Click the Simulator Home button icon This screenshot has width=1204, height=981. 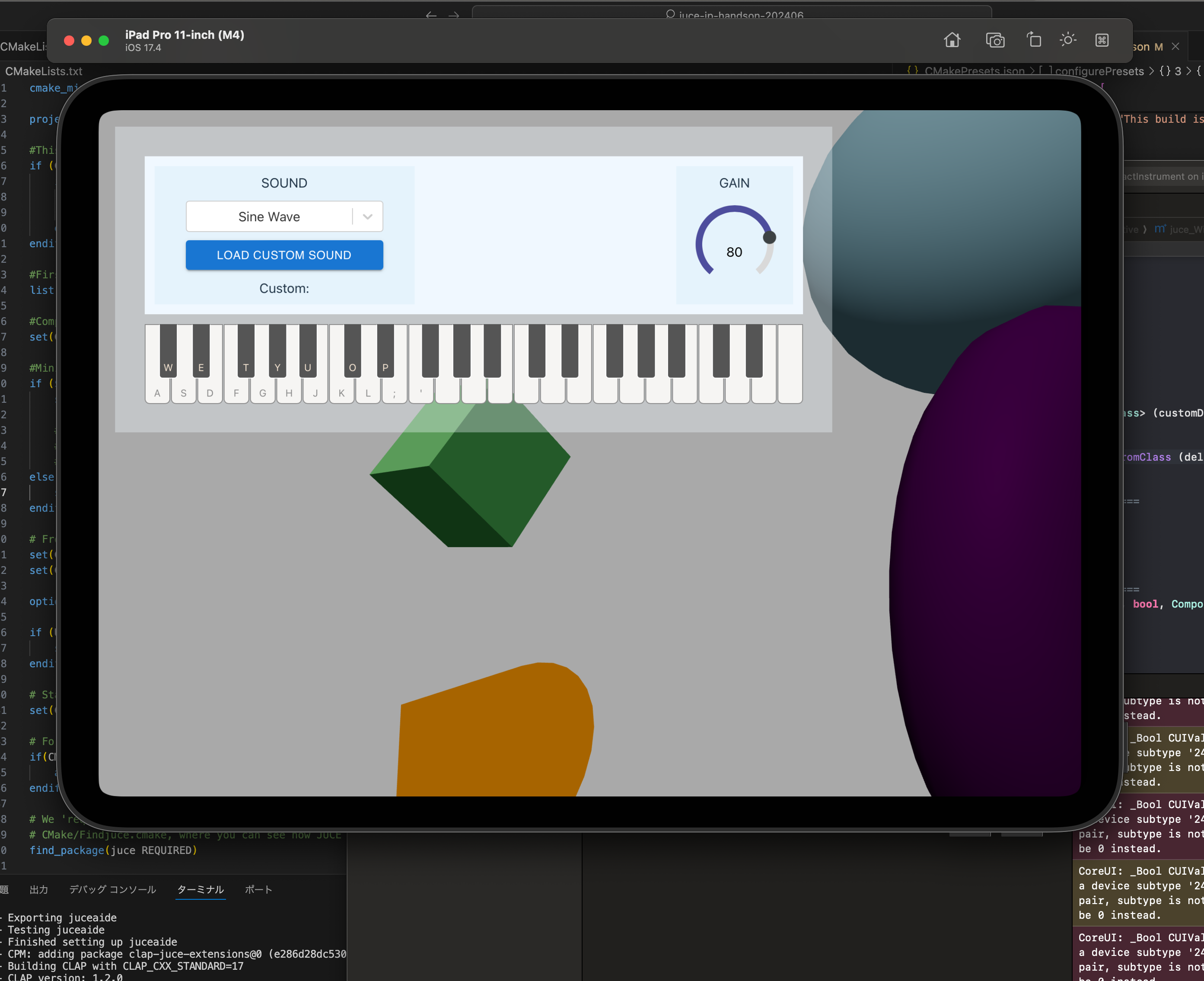point(952,40)
